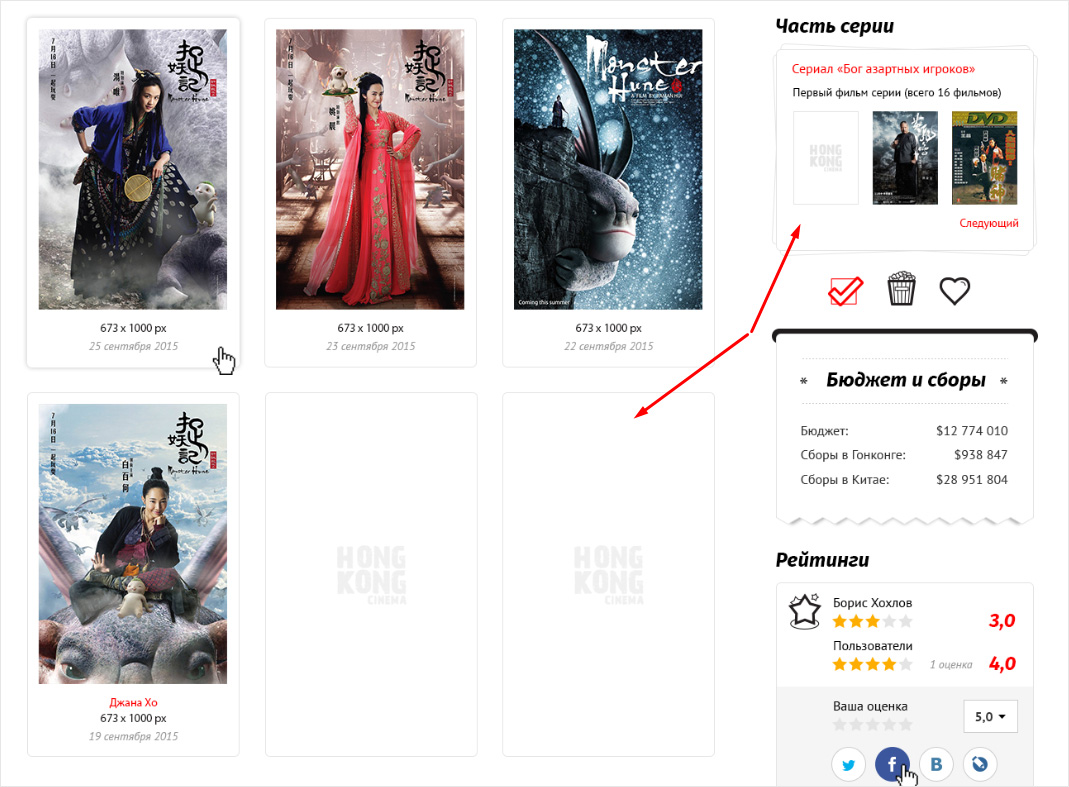
Task: Open the DVD cover in the series
Action: 984,158
